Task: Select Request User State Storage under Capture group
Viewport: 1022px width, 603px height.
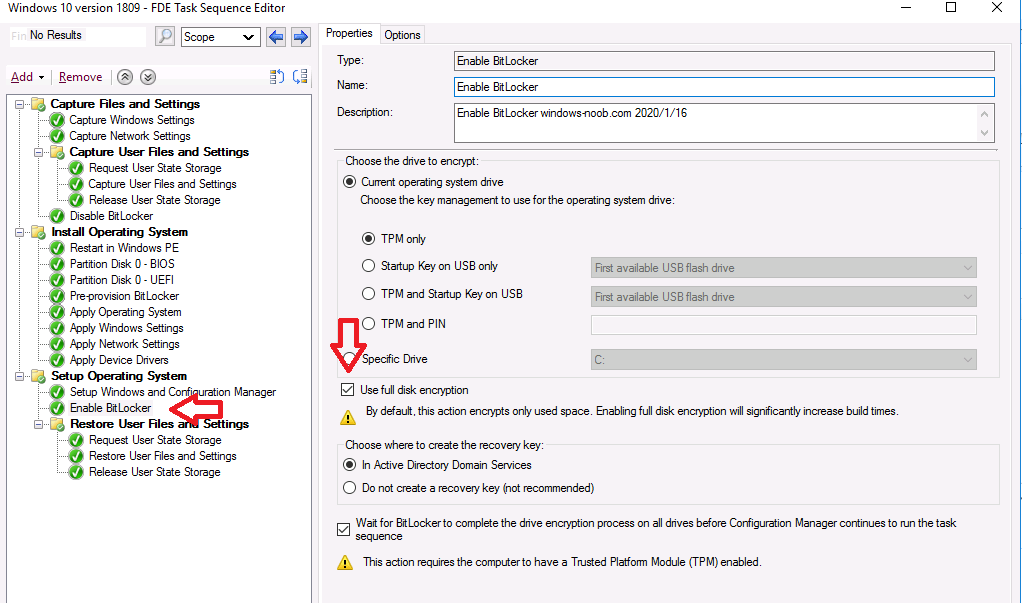Action: tap(155, 168)
